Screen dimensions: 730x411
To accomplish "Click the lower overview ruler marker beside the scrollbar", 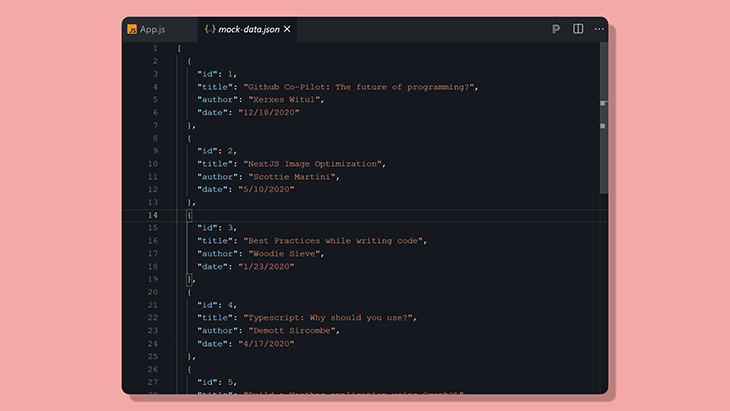I will (x=602, y=126).
